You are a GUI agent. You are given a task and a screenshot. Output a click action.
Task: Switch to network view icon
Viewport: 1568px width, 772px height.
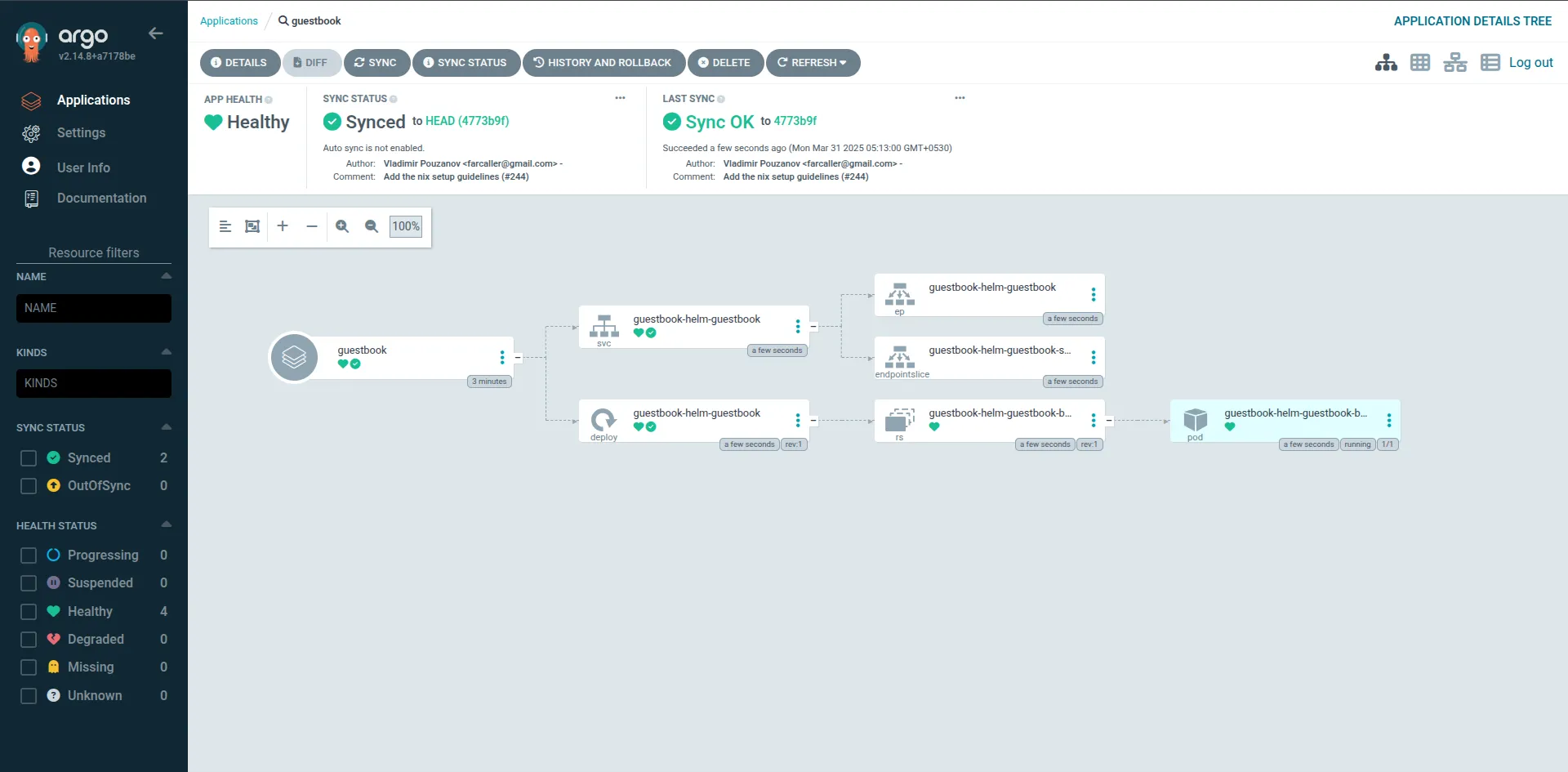tap(1455, 62)
